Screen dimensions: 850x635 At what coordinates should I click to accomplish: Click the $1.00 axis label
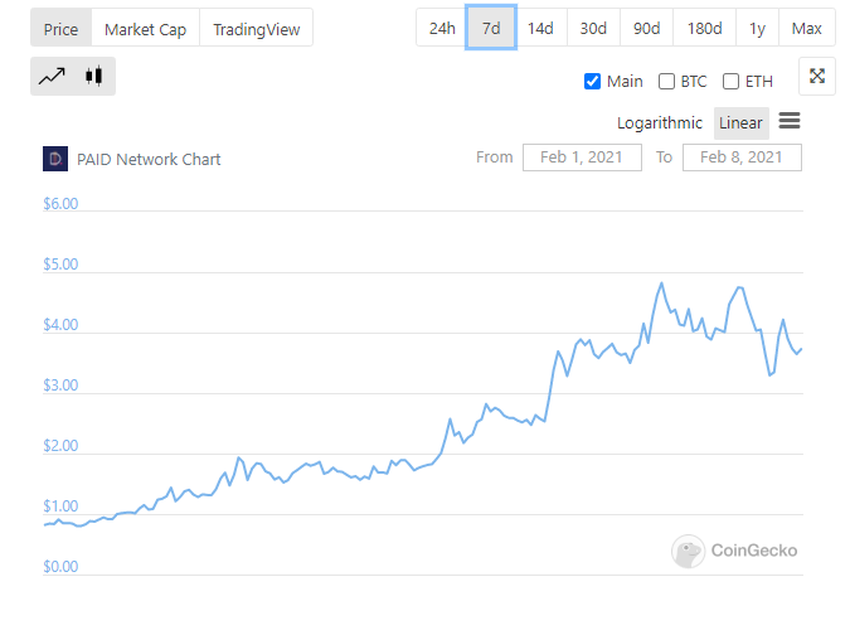pyautogui.click(x=61, y=506)
